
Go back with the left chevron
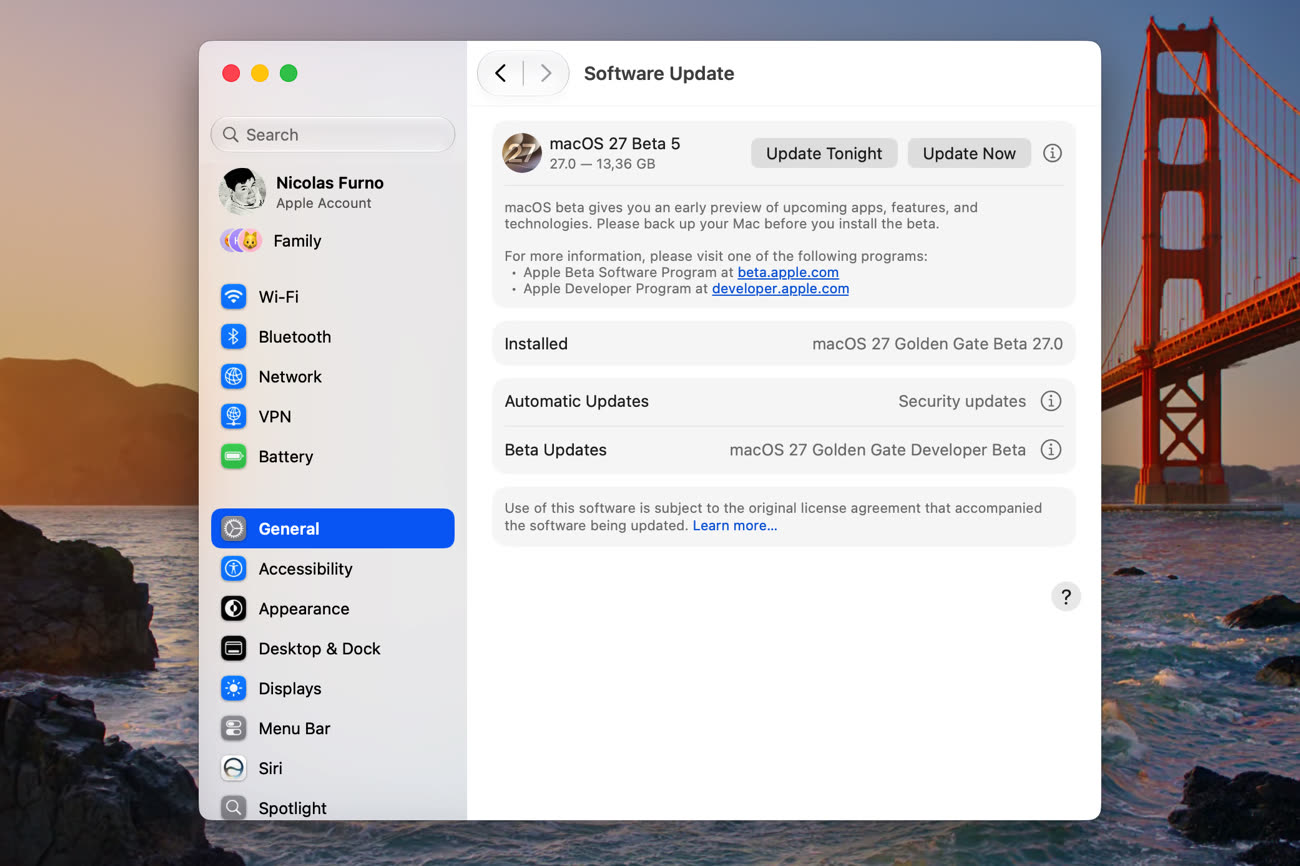(501, 73)
